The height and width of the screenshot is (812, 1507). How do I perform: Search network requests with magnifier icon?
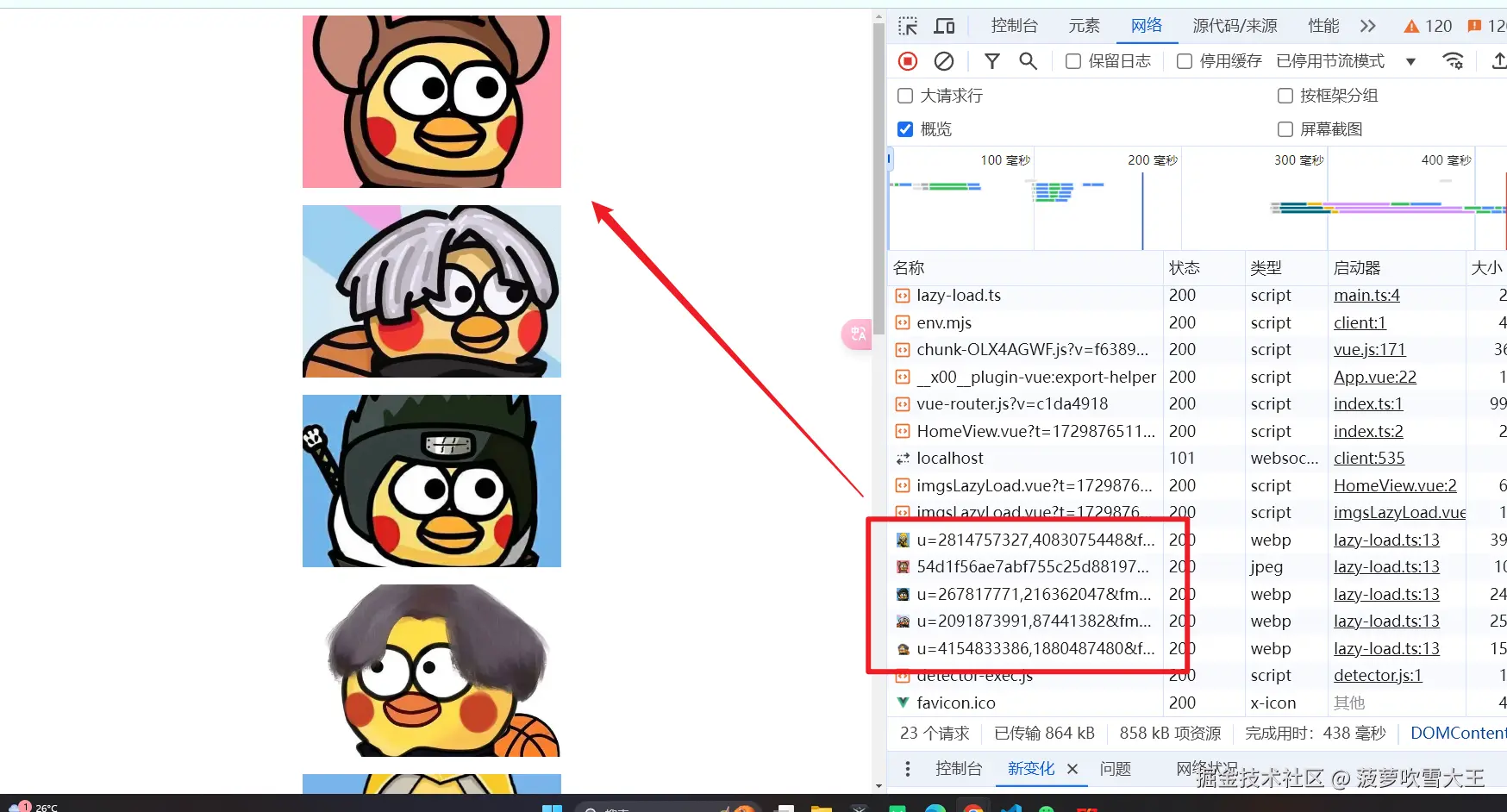click(1028, 61)
